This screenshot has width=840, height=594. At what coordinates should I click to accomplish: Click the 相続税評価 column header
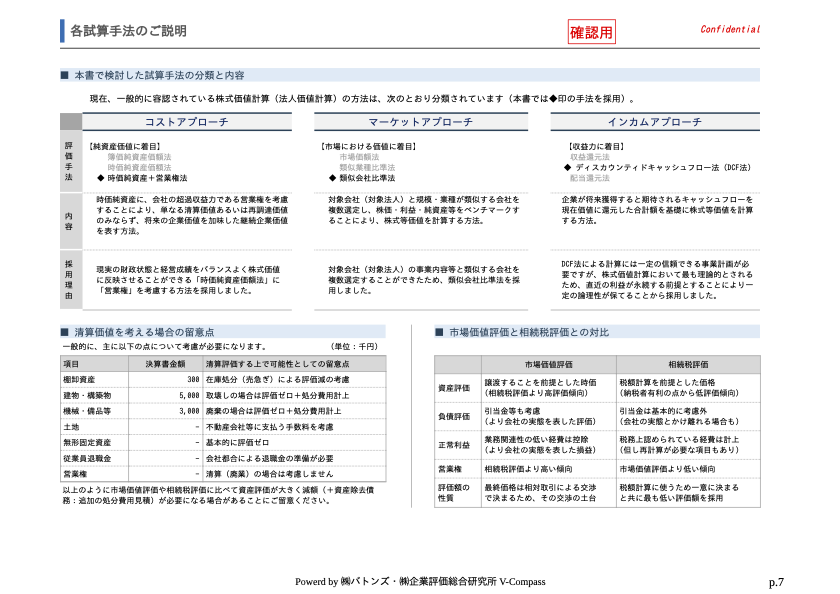click(688, 364)
